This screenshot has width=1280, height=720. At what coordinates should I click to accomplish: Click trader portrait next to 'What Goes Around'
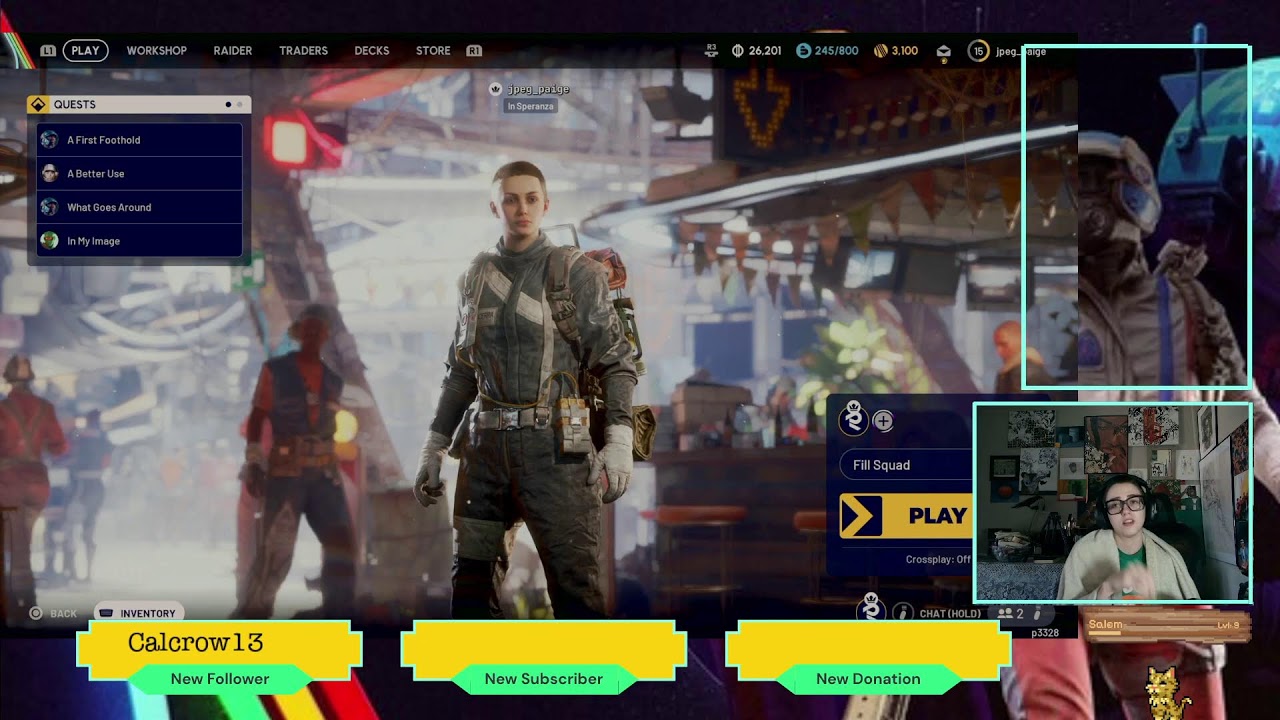(49, 207)
